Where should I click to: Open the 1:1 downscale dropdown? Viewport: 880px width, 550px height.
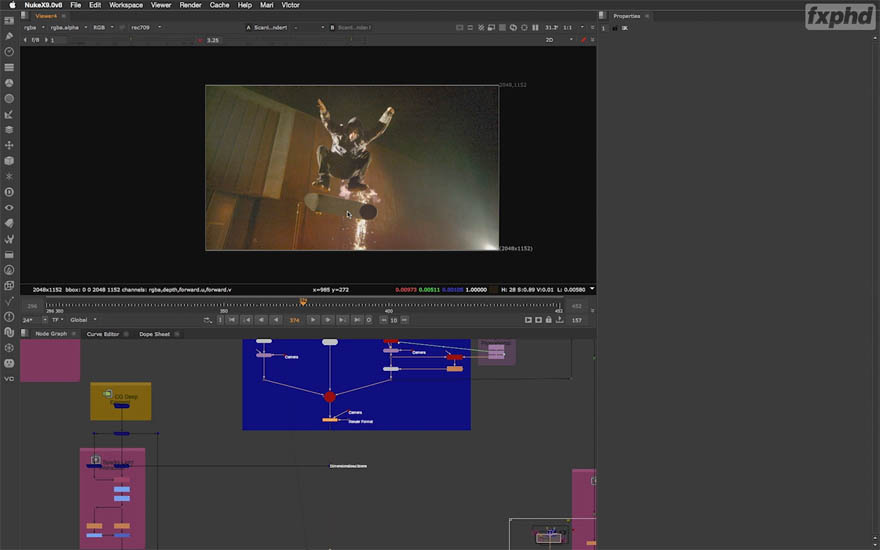tap(573, 28)
